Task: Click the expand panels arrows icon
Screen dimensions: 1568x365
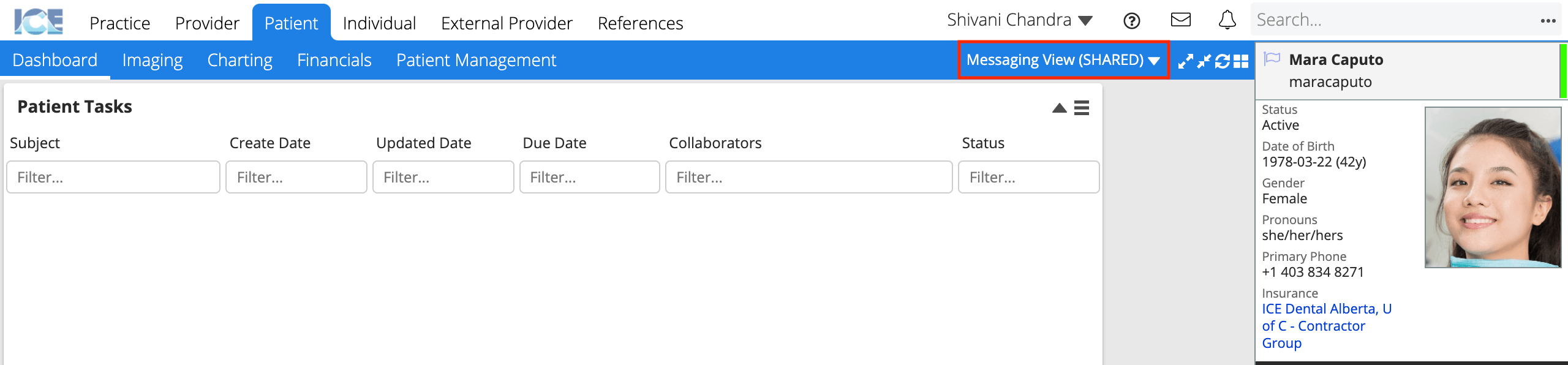Action: [1186, 61]
